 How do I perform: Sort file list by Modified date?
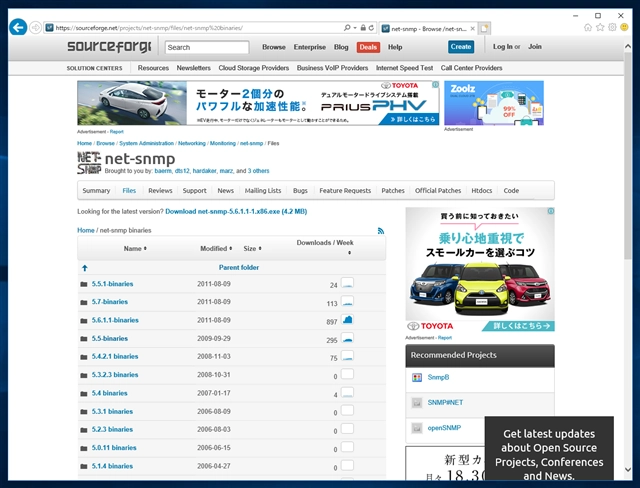tap(216, 248)
